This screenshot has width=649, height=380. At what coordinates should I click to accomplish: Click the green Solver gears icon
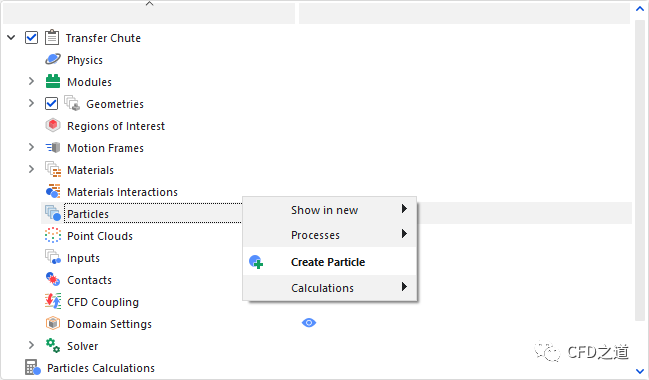(x=53, y=345)
